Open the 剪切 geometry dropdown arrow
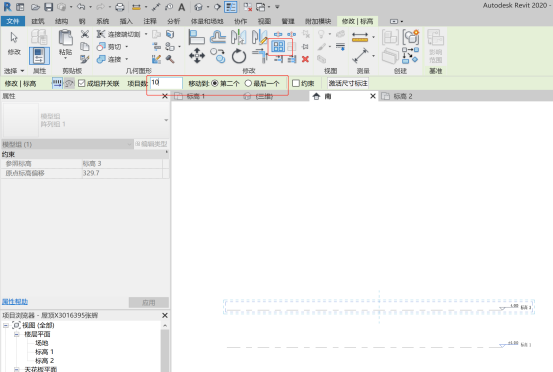The width and height of the screenshot is (553, 372). click(126, 47)
